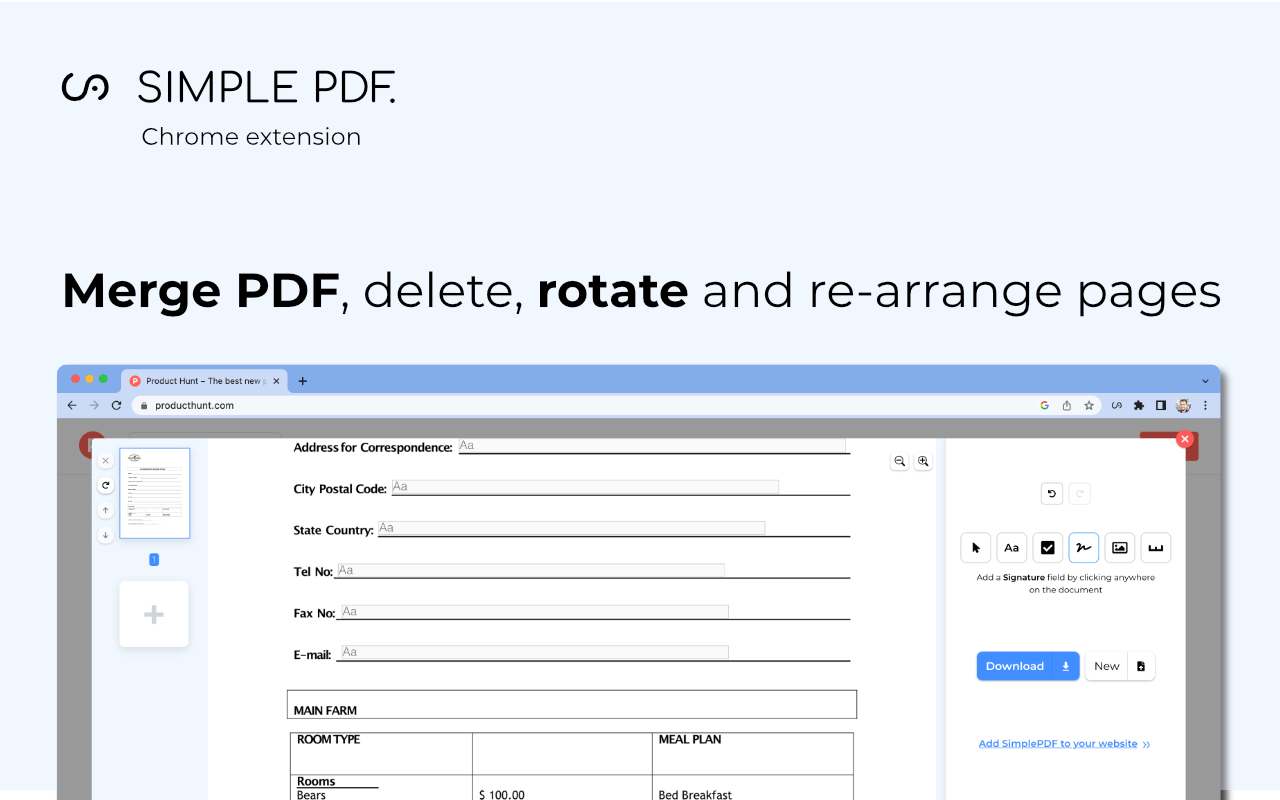Zoom out of the document
The image size is (1280, 800).
pos(899,461)
